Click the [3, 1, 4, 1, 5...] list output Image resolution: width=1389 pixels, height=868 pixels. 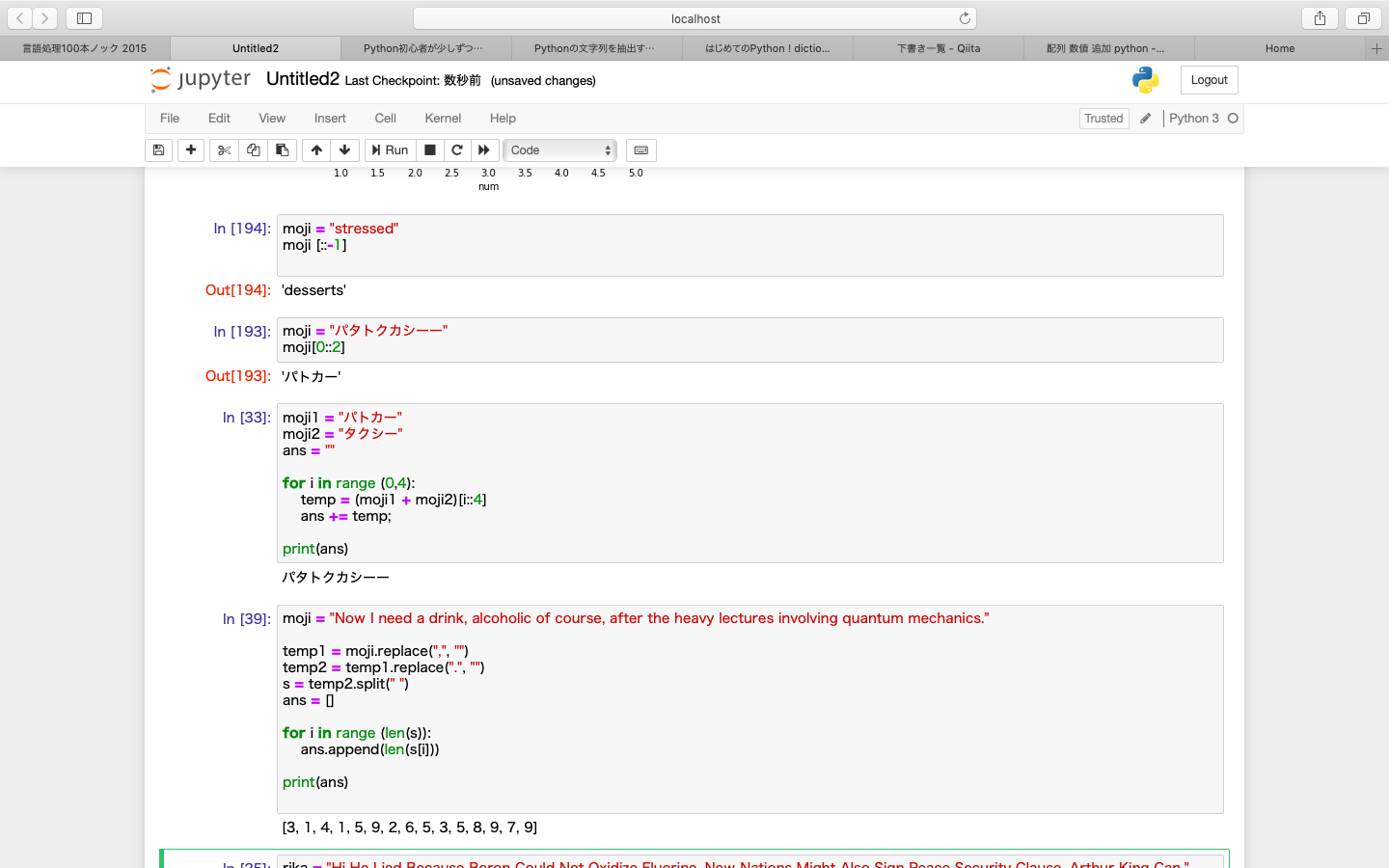410,827
